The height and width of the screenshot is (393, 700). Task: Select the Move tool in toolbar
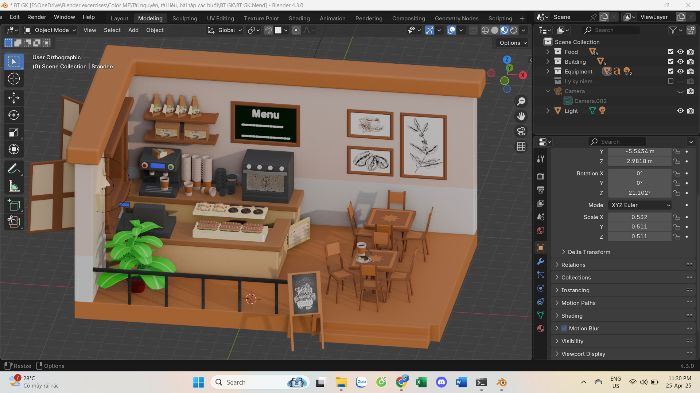(14, 97)
